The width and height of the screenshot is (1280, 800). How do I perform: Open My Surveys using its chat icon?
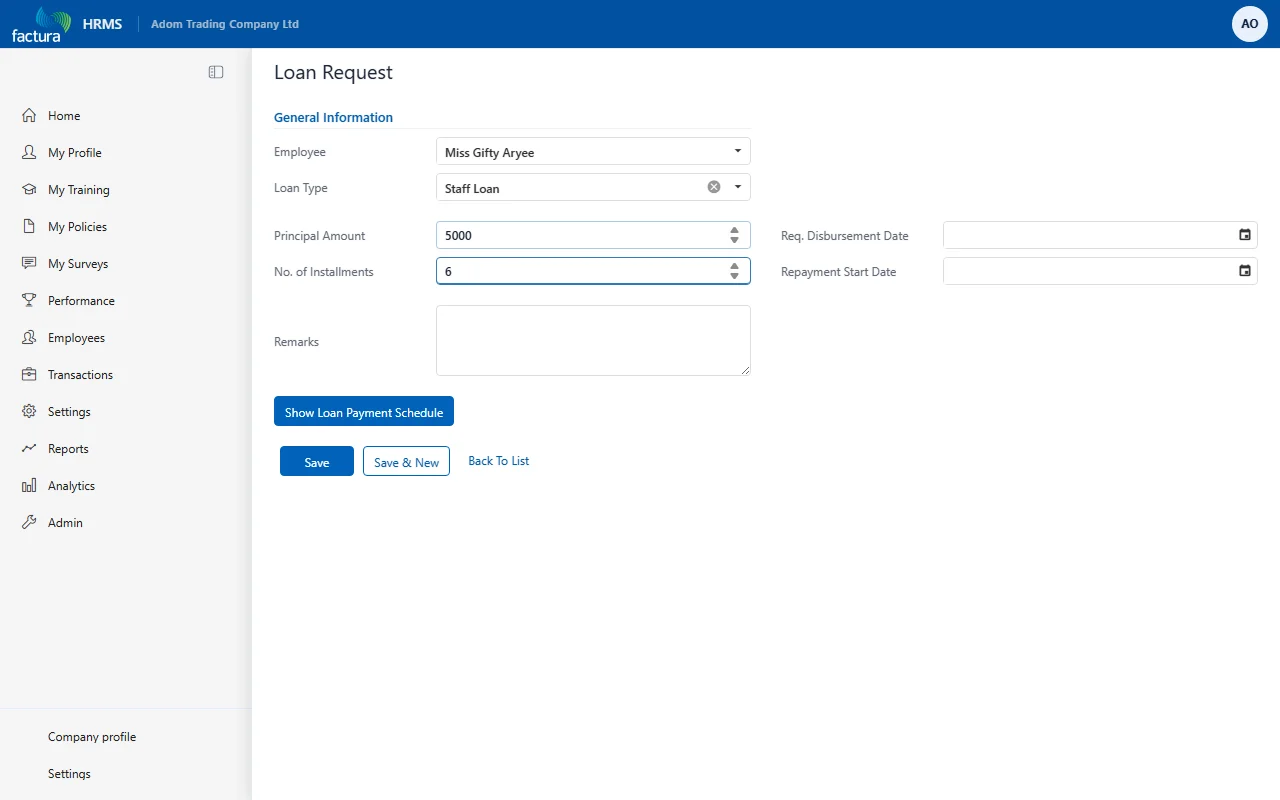coord(29,264)
